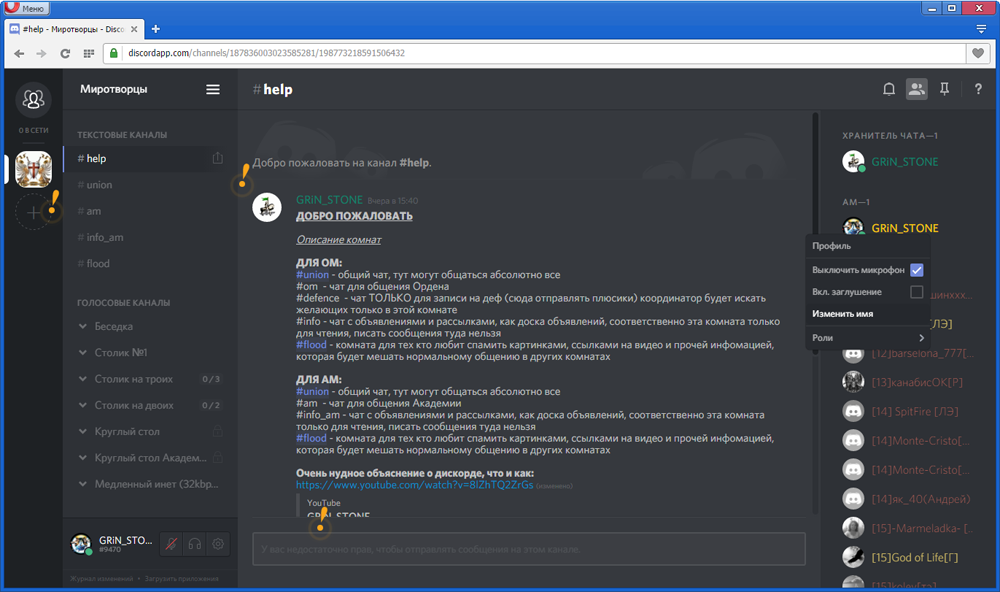Click own avatar in the user panel
This screenshot has height=592, width=1000.
click(x=81, y=544)
